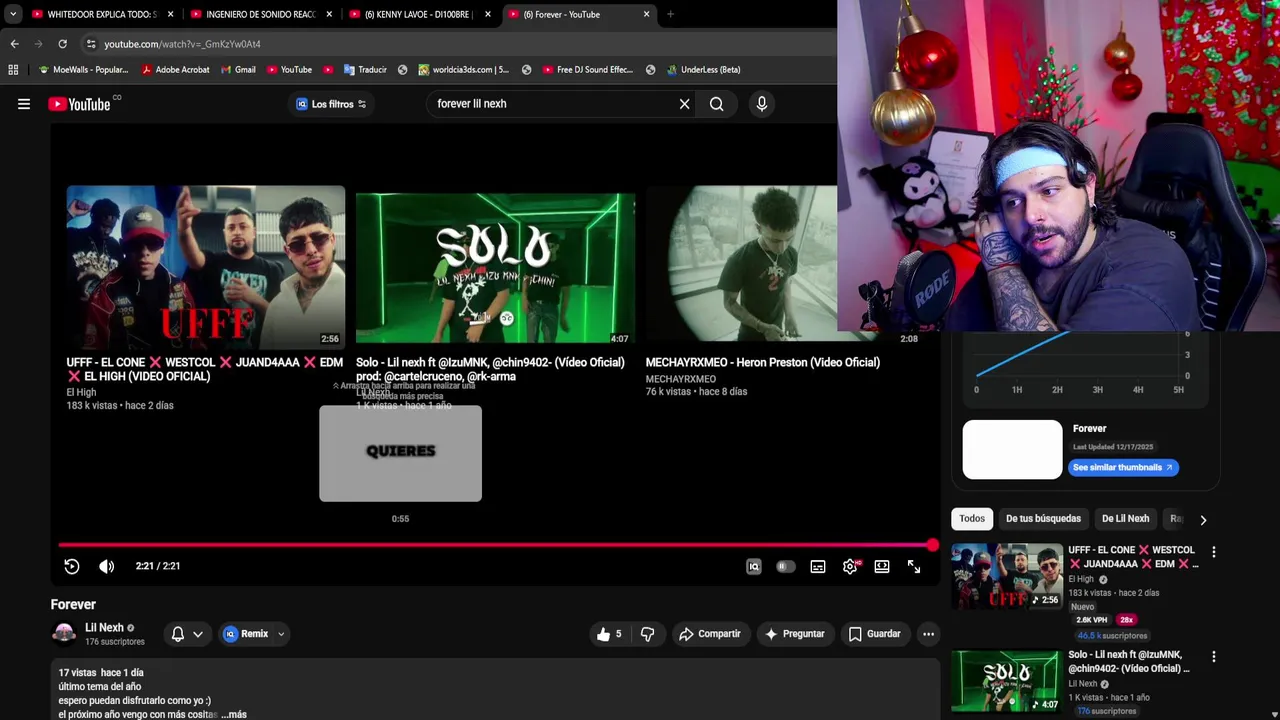This screenshot has width=1280, height=720.
Task: Open the more actions ellipsis below the video
Action: pyautogui.click(x=928, y=634)
